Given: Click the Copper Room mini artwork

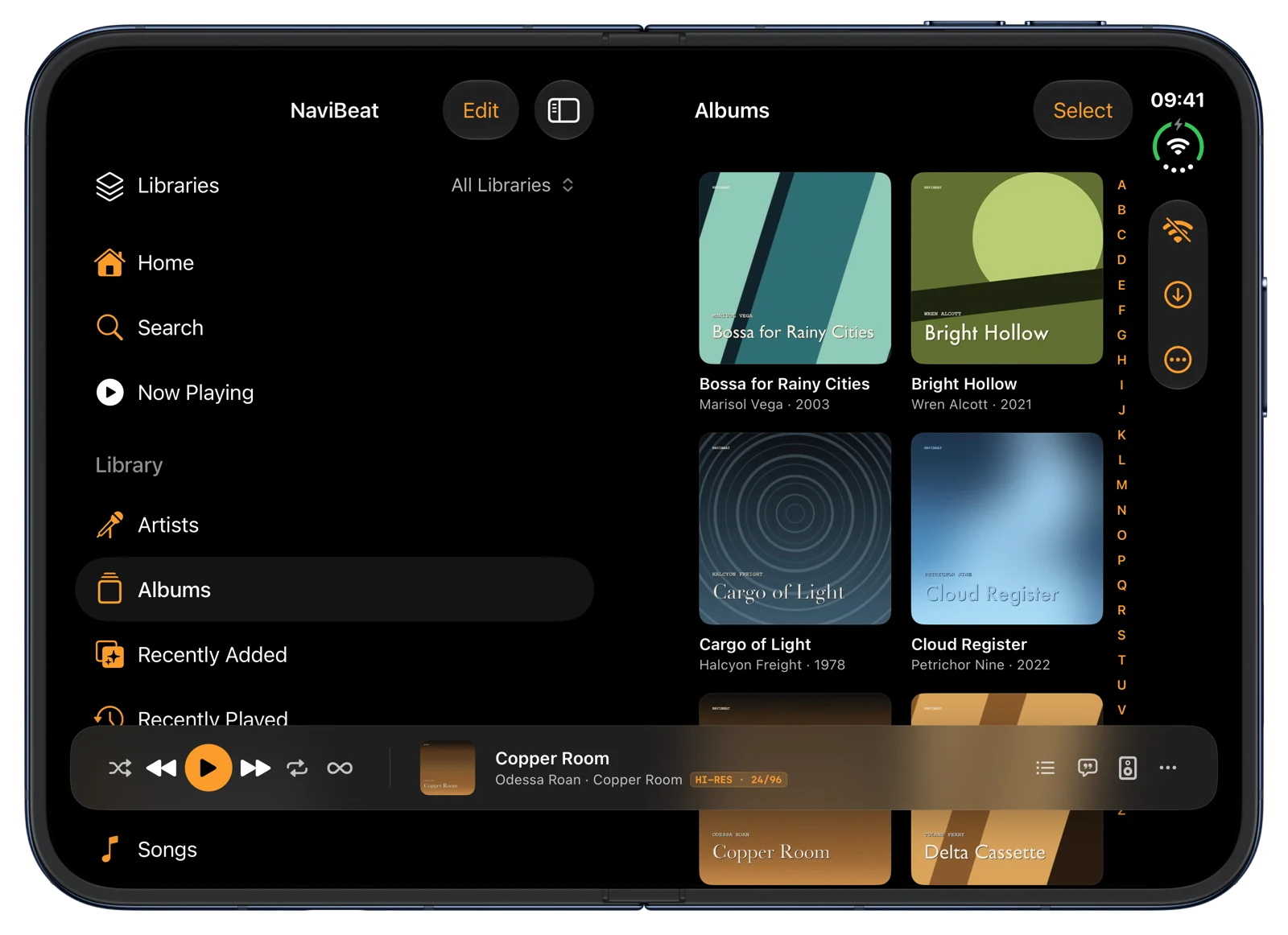Looking at the screenshot, I should [x=448, y=768].
